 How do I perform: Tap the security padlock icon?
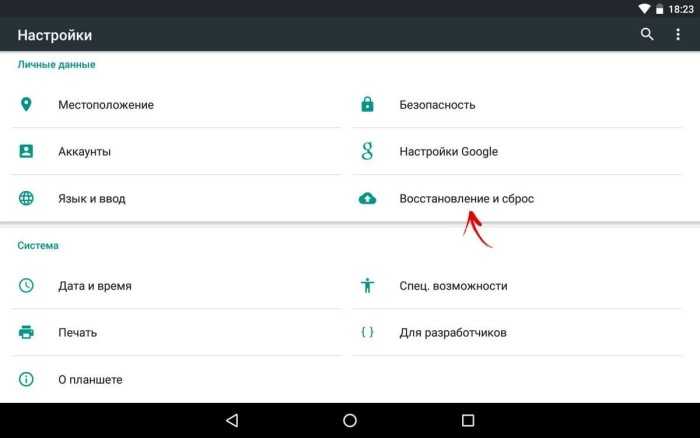click(367, 104)
